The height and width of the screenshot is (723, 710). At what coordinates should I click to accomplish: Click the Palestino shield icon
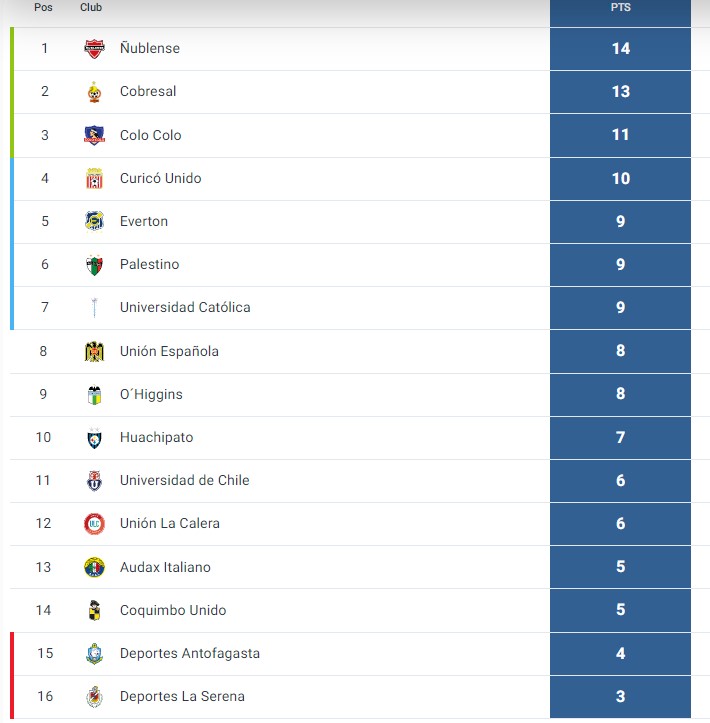click(95, 265)
